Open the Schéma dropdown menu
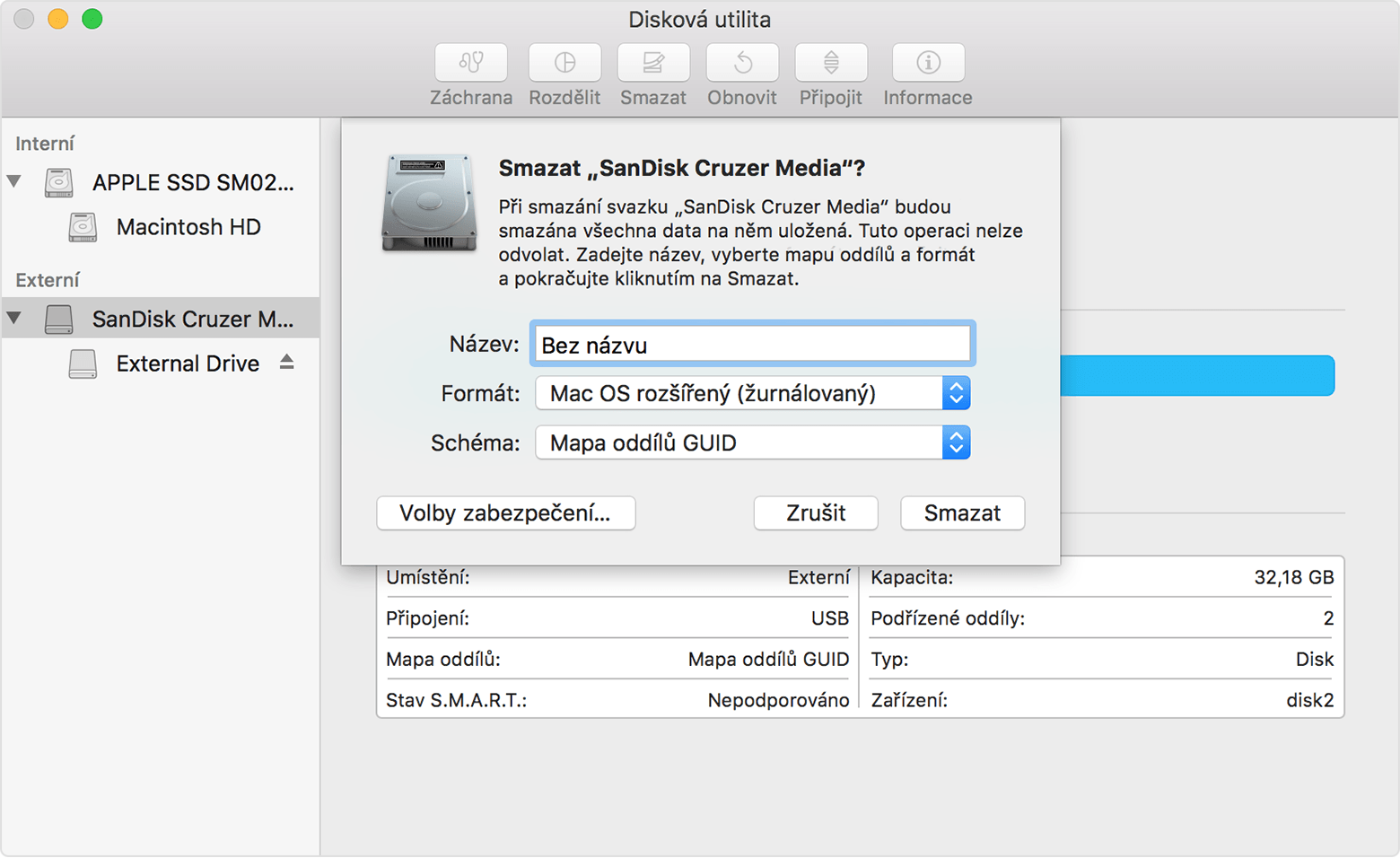Viewport: 1400px width, 858px height. pos(752,442)
